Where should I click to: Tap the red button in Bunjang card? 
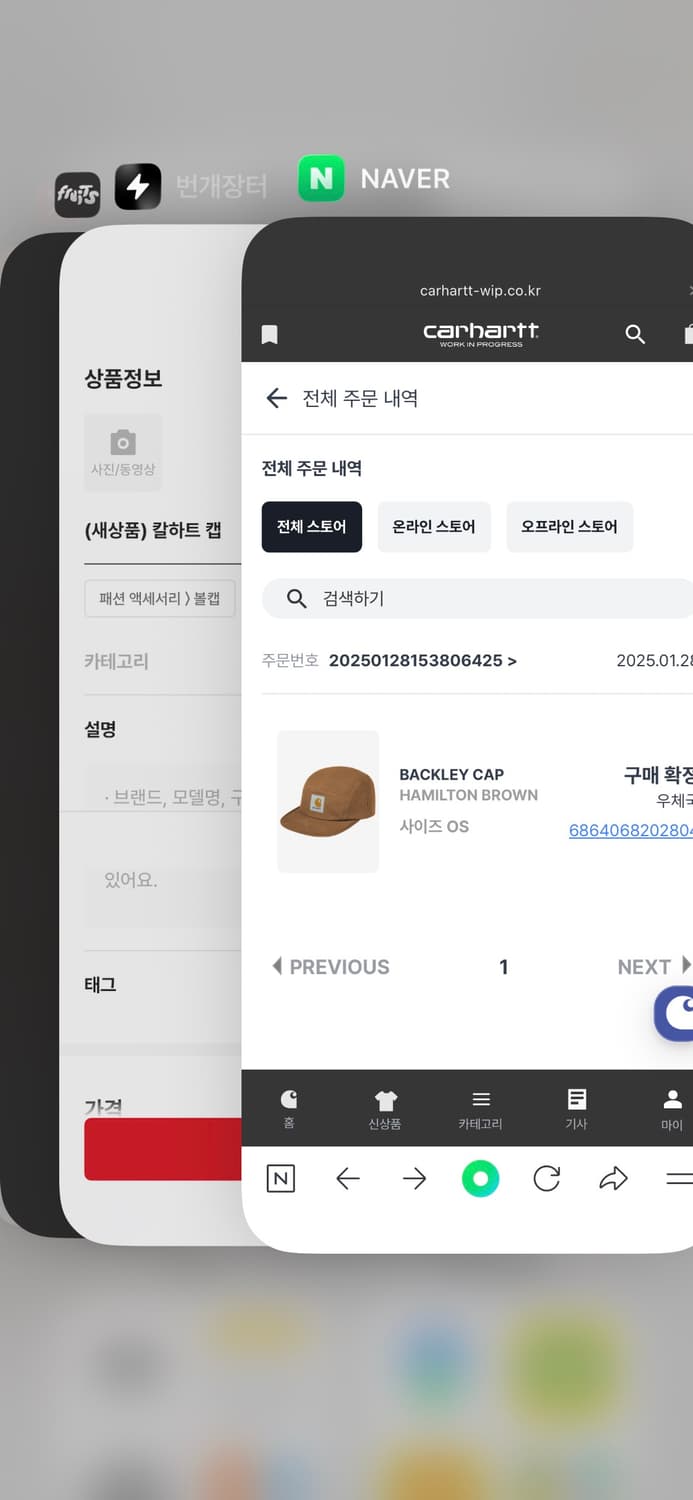[x=163, y=1149]
